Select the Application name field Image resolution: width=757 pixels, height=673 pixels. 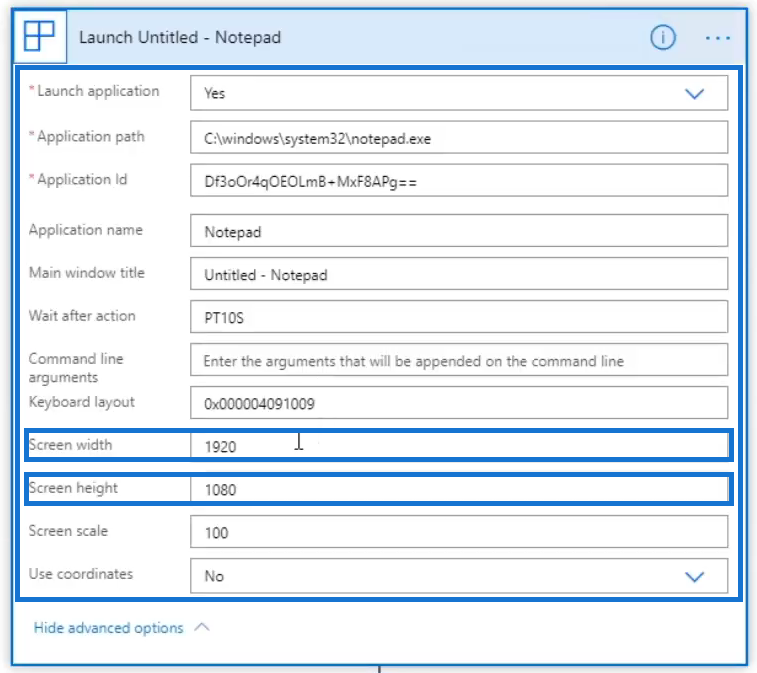click(459, 231)
